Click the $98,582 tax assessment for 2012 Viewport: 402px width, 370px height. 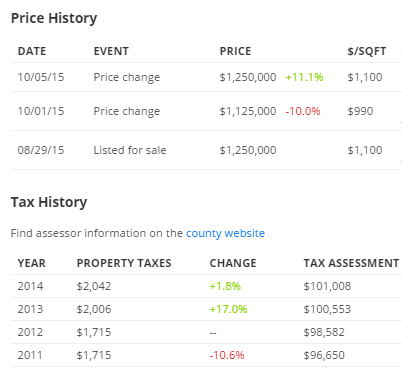tap(324, 332)
